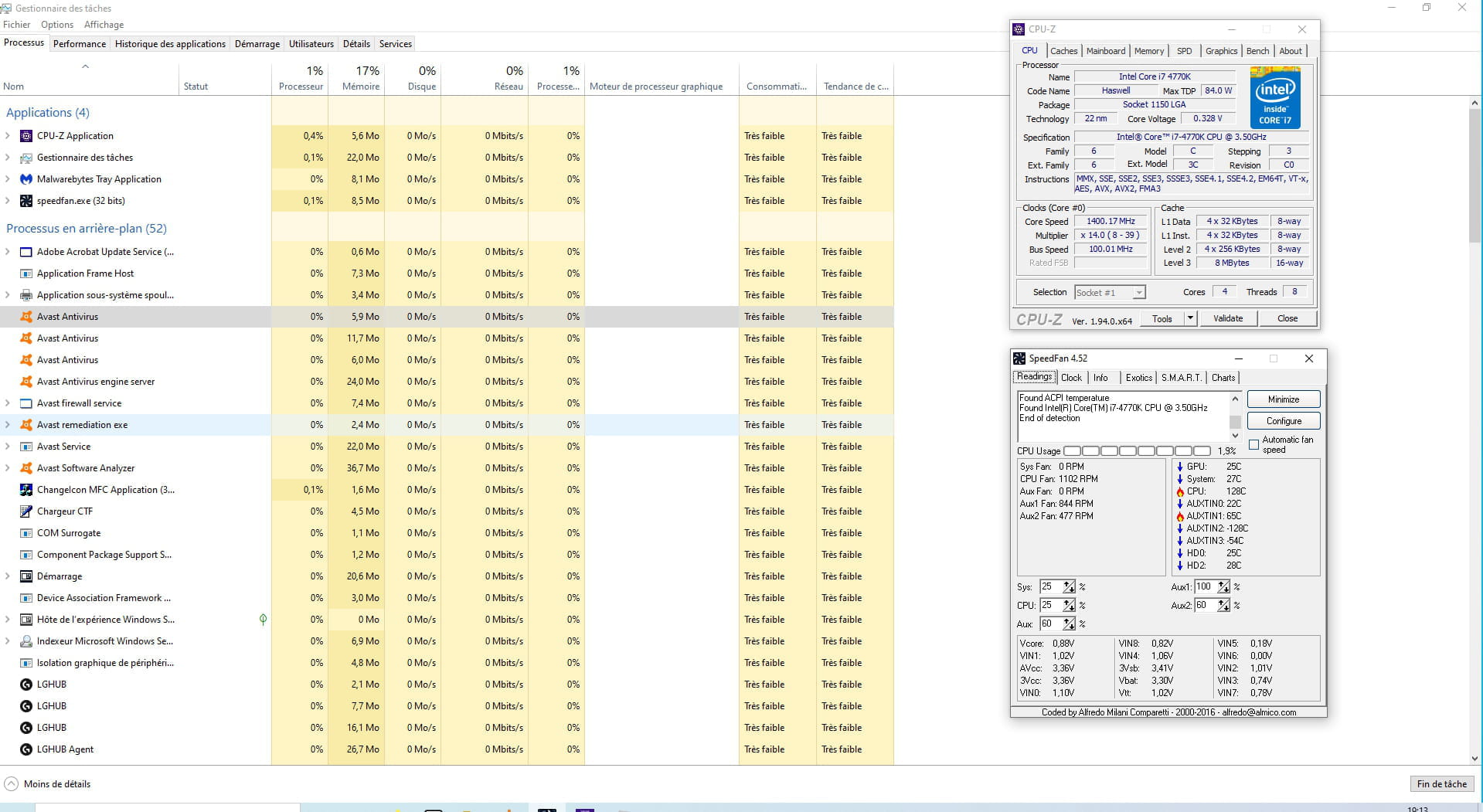Switch to the Démarrage tab in Task Manager

[x=257, y=44]
